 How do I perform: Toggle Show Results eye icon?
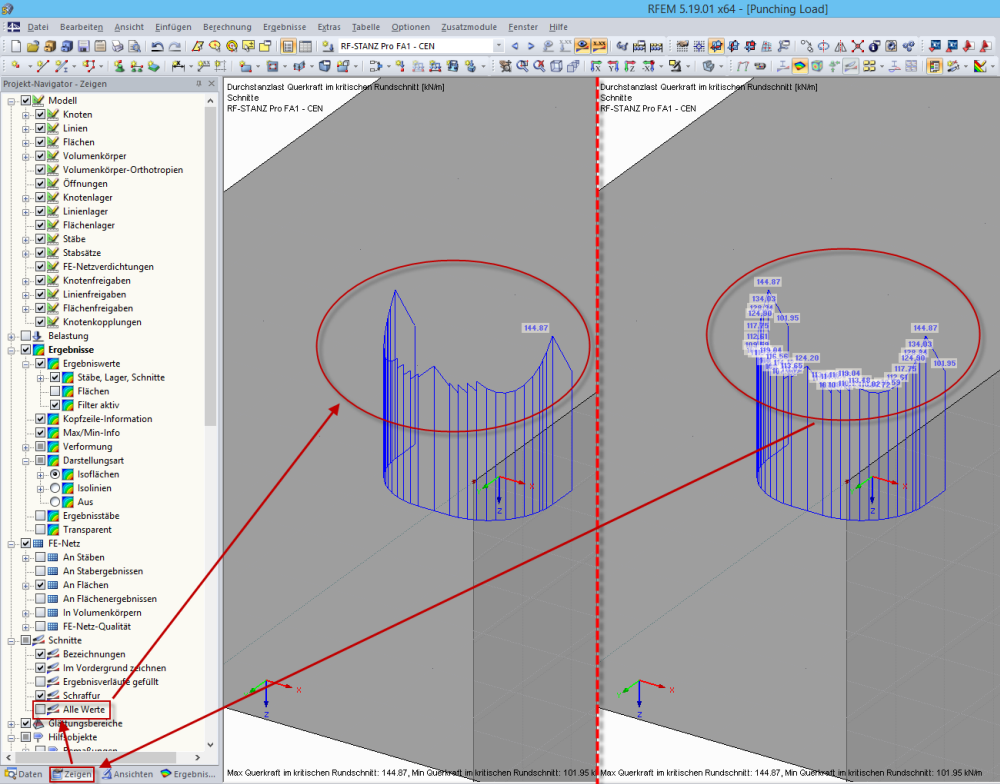pyautogui.click(x=582, y=46)
